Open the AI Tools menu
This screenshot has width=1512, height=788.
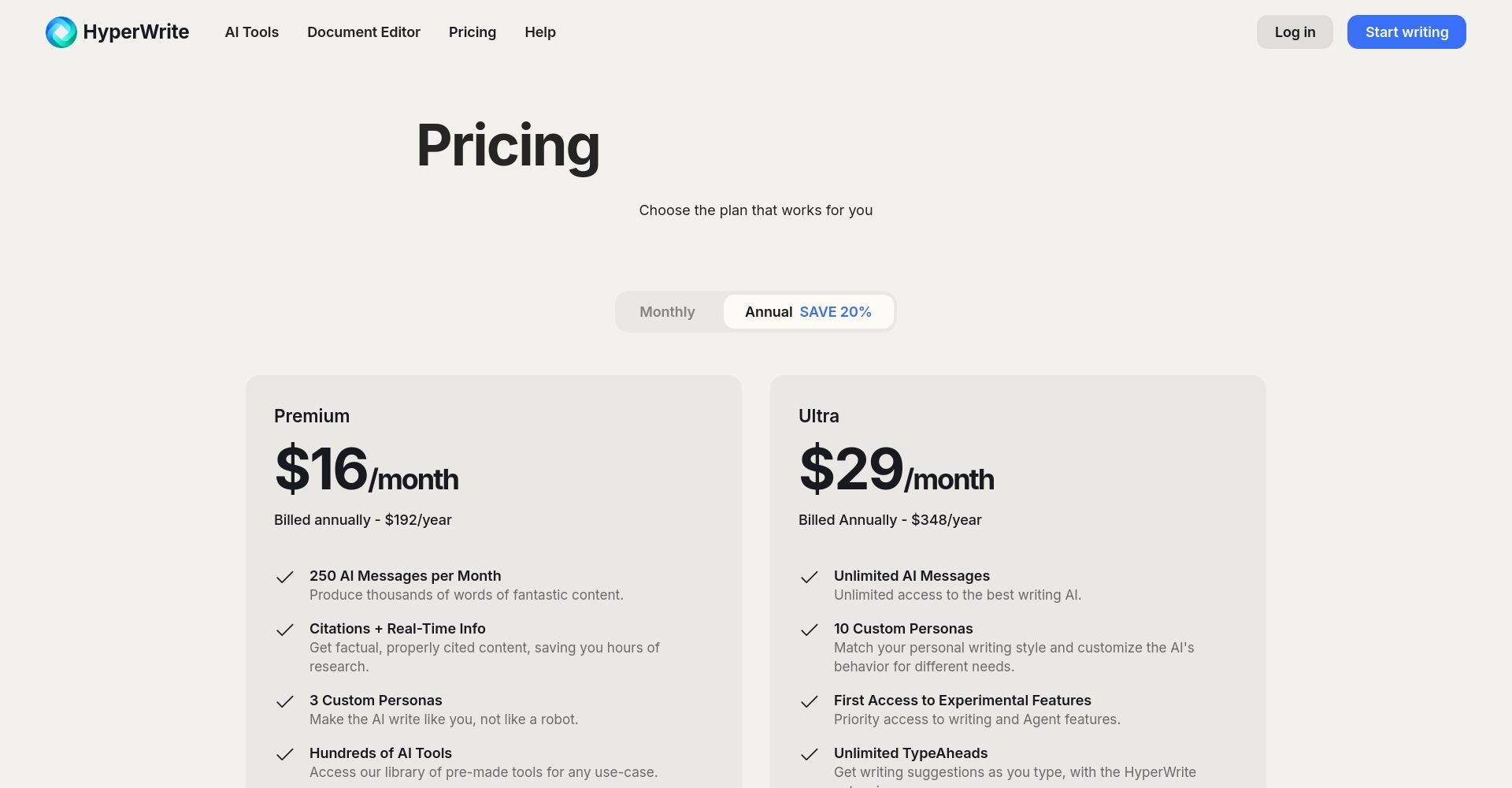pyautogui.click(x=252, y=32)
